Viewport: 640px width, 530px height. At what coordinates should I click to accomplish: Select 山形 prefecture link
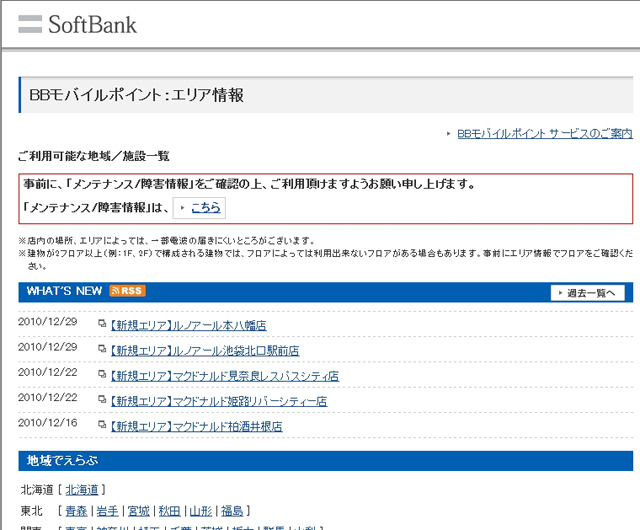pos(201,511)
